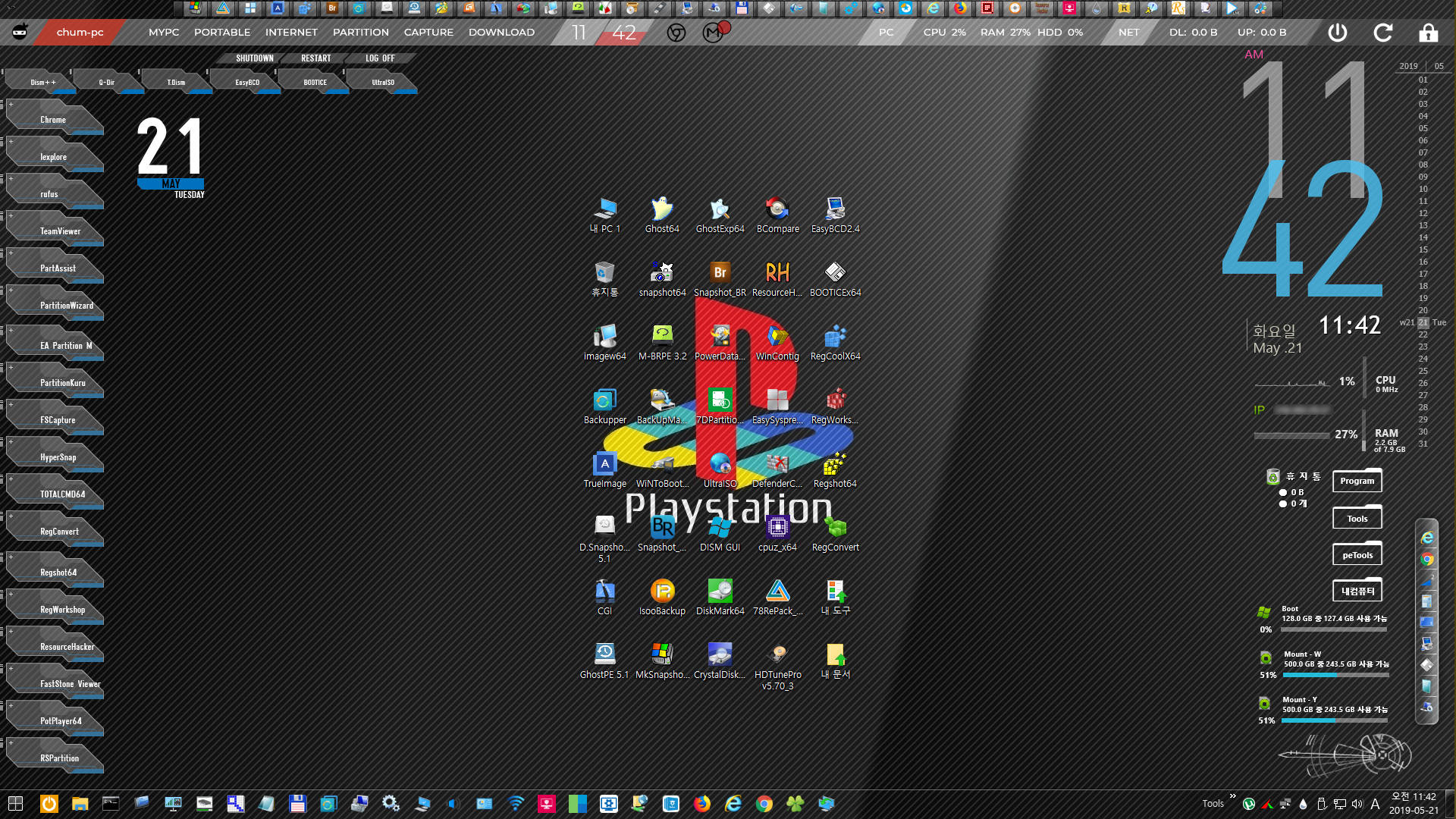This screenshot has height=819, width=1456.
Task: Open ResourceHacker RH desktop icon
Action: pos(777,278)
